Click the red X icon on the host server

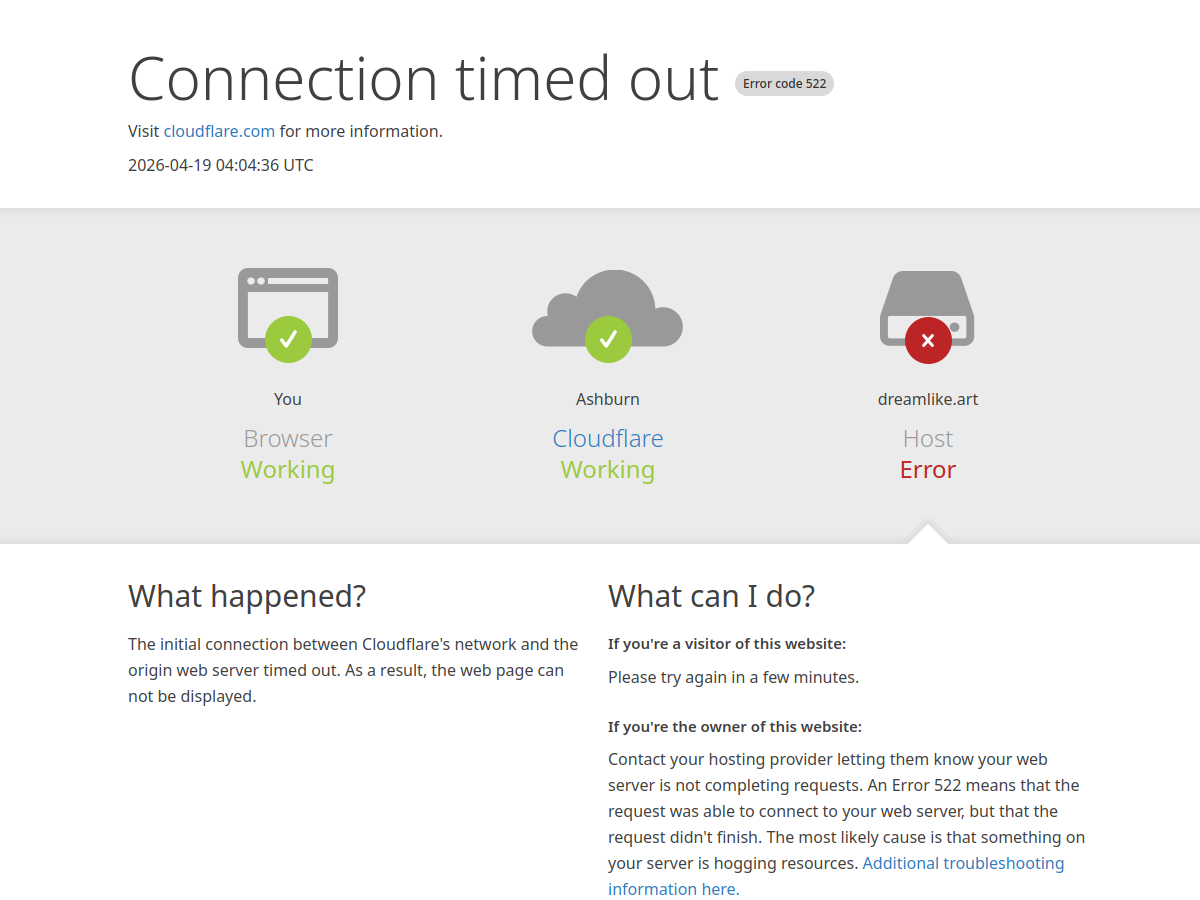(x=927, y=340)
